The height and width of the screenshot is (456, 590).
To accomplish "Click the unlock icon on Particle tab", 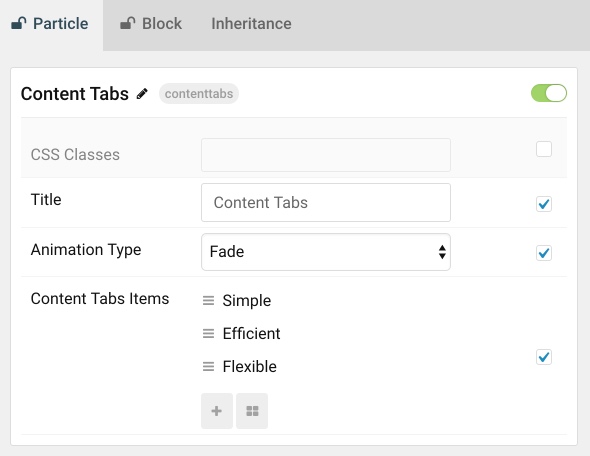I will click(19, 23).
